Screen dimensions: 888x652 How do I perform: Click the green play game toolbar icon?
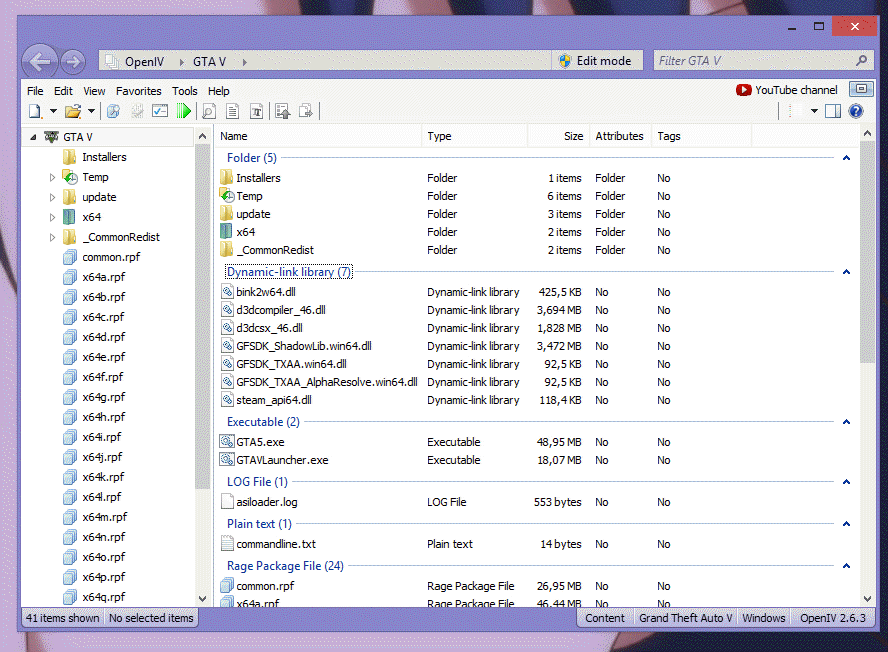[x=185, y=111]
